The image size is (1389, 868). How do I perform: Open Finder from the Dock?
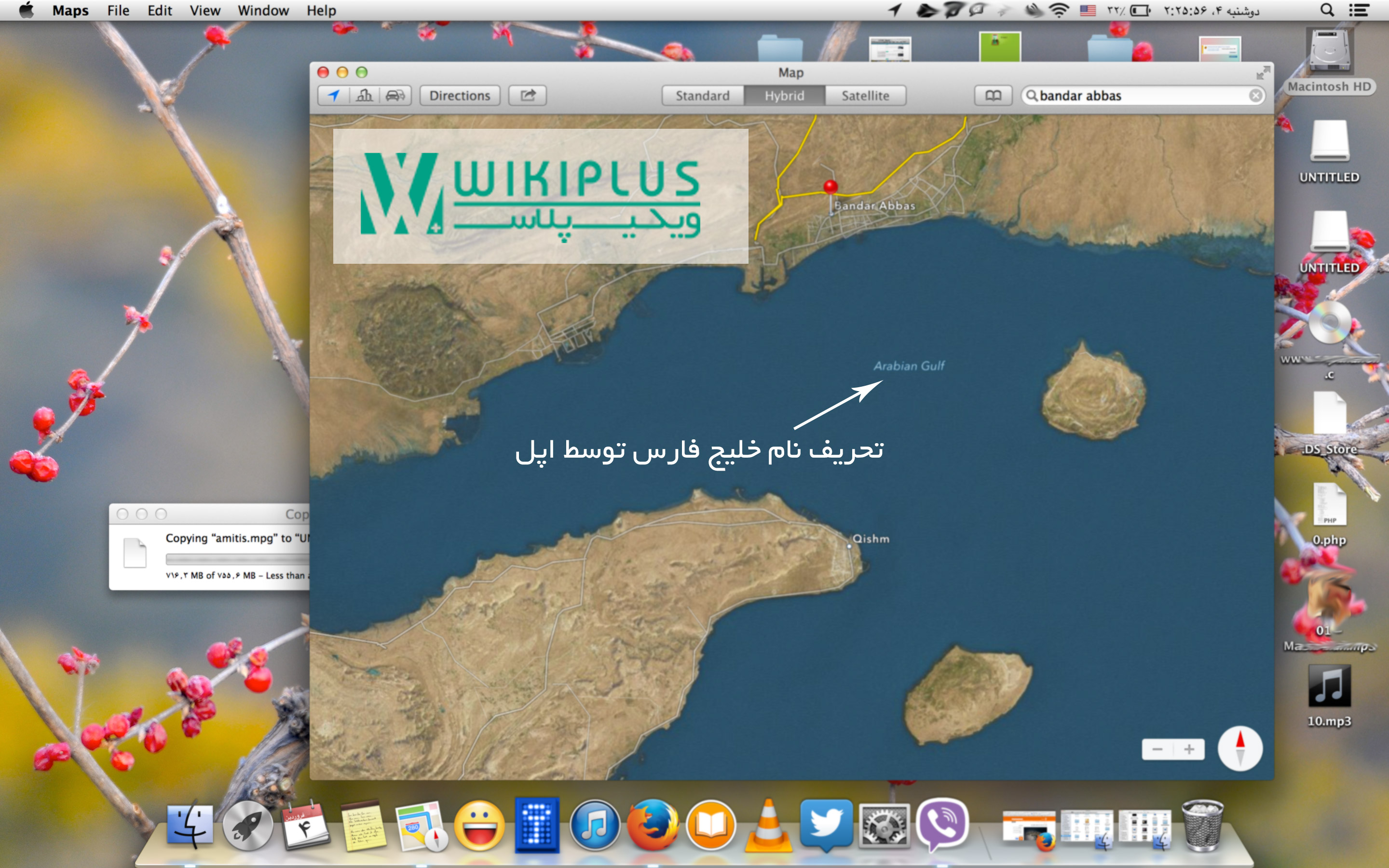[x=190, y=825]
